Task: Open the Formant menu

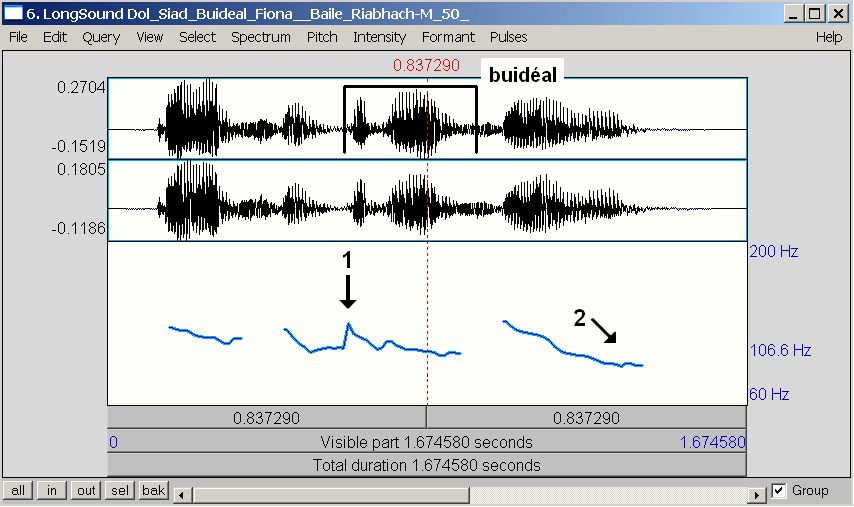Action: click(x=448, y=37)
